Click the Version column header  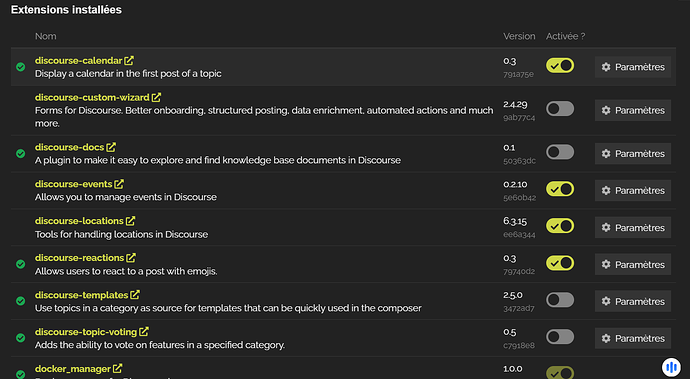pyautogui.click(x=519, y=36)
